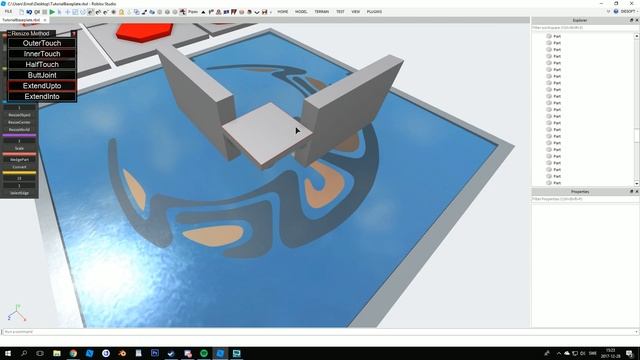The width and height of the screenshot is (640, 360).
Task: Close the Explorer panel
Action: coord(637,20)
